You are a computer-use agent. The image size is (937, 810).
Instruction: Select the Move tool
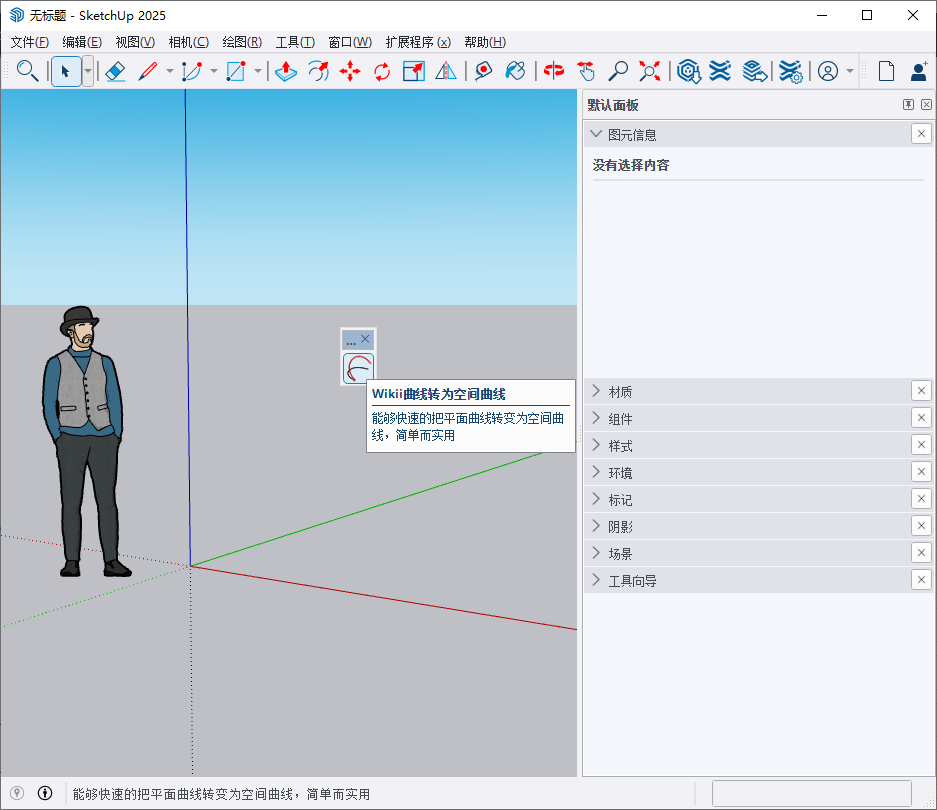350,71
